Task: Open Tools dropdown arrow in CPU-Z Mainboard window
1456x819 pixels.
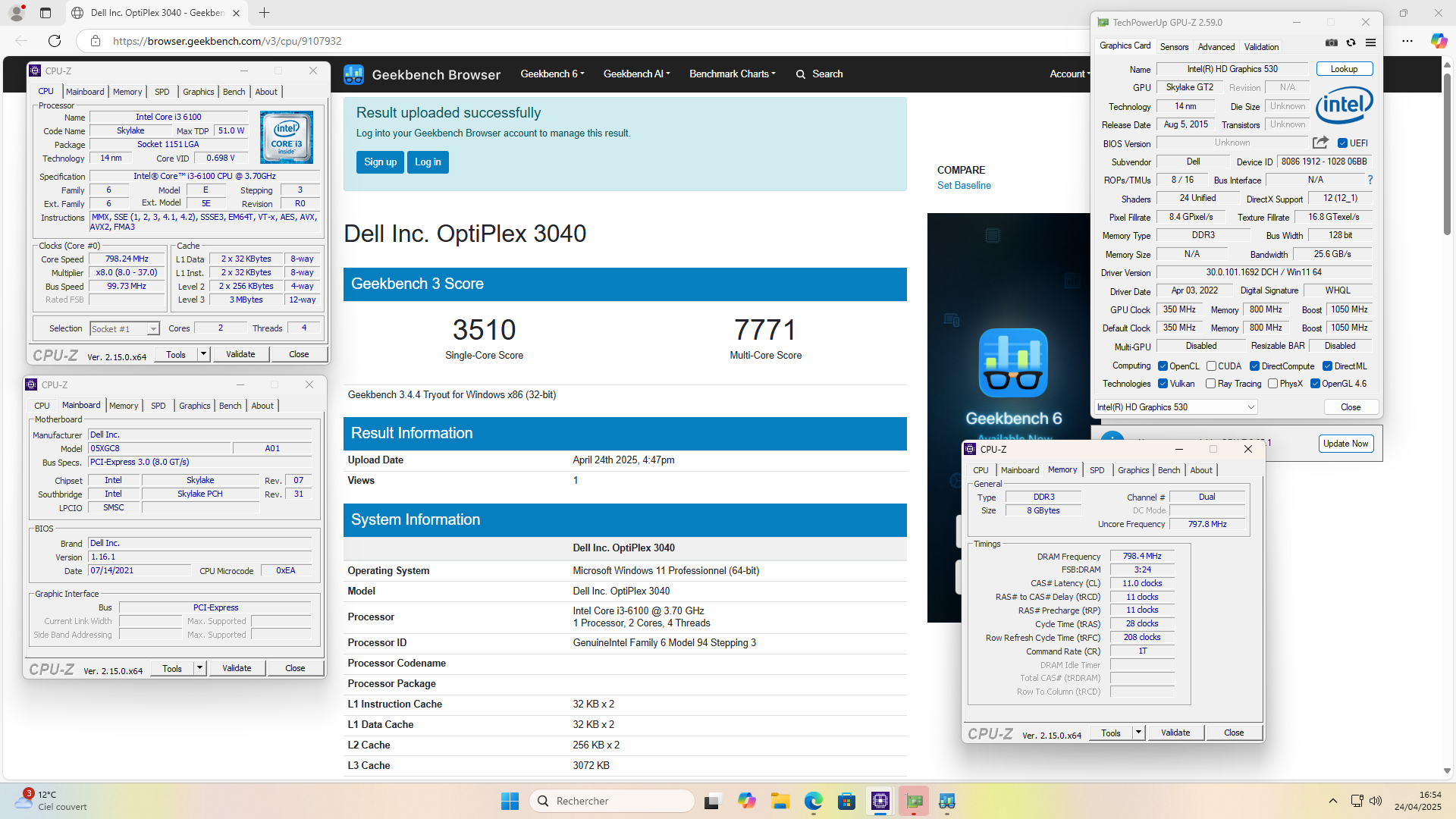Action: click(x=199, y=668)
